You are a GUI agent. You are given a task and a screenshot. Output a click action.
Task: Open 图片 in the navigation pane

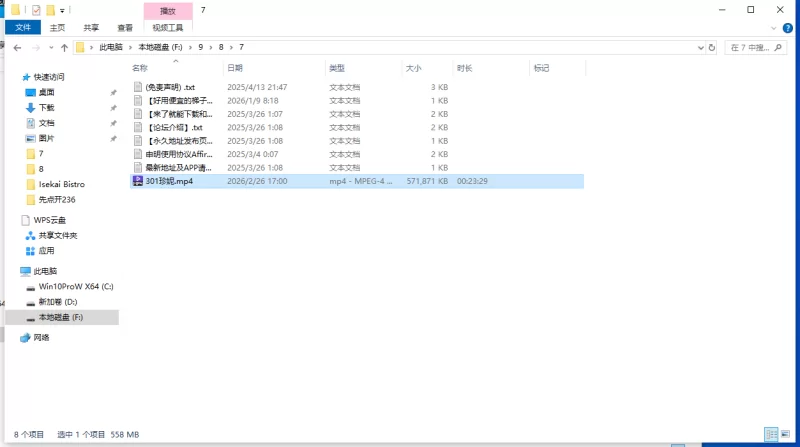click(x=46, y=138)
